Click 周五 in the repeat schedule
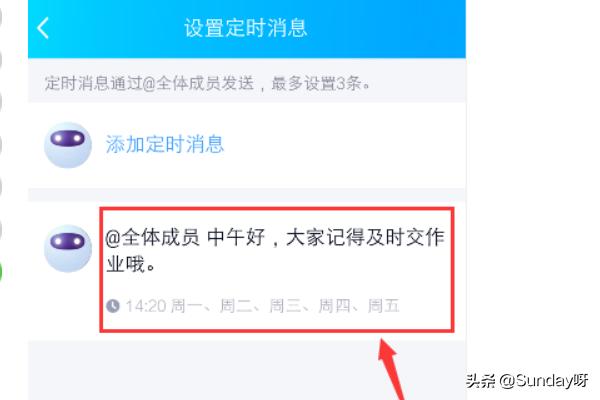This screenshot has height=400, width=600. 383,306
